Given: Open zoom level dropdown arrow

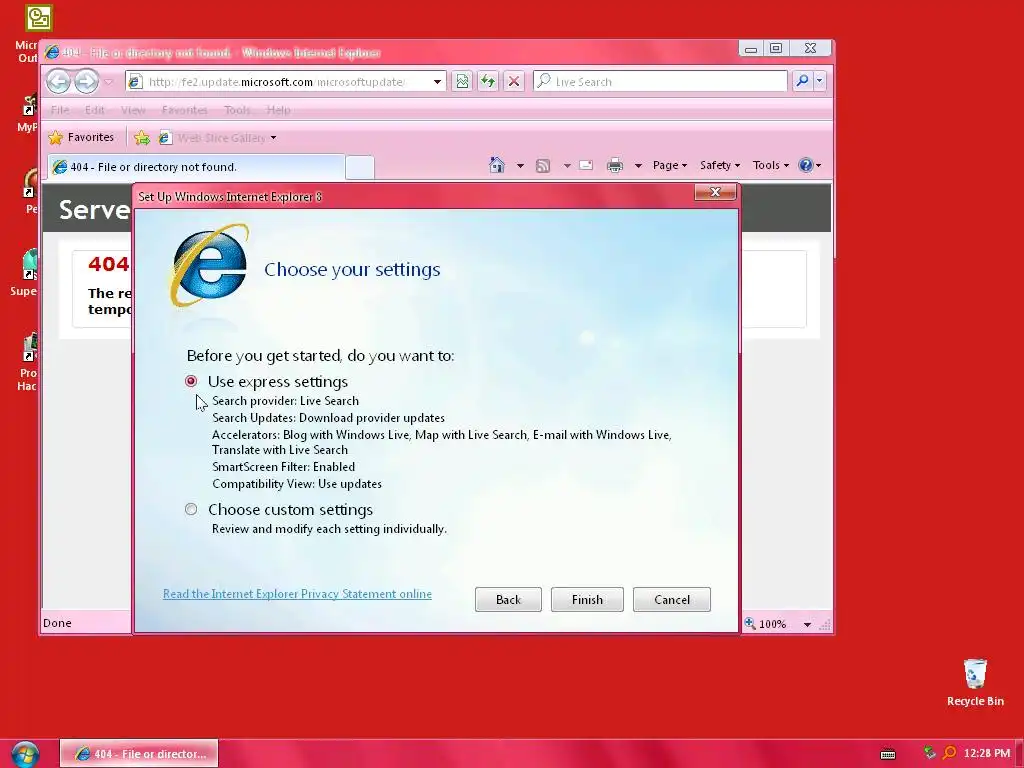Looking at the screenshot, I should 807,624.
